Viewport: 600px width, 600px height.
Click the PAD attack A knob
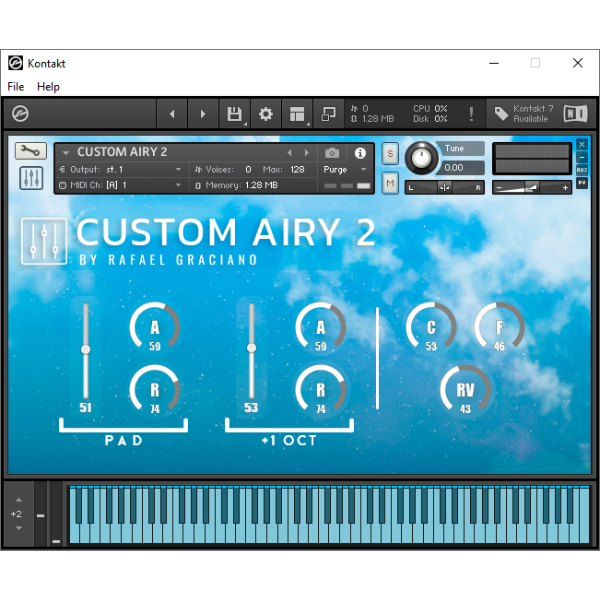(155, 327)
